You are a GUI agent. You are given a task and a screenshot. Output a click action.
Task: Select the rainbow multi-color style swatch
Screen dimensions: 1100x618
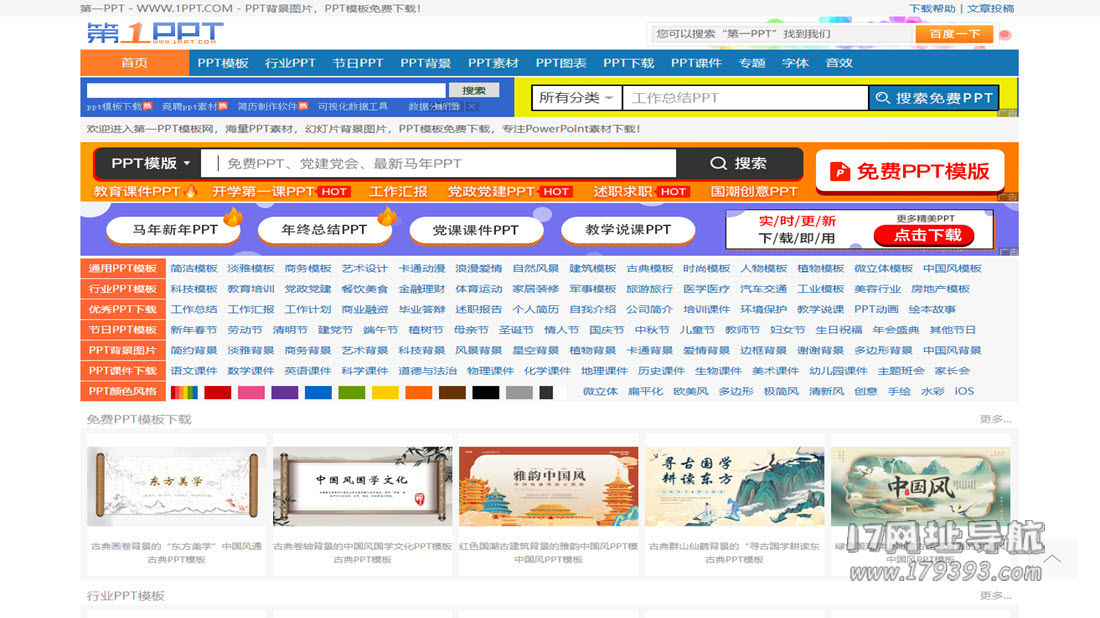[184, 392]
